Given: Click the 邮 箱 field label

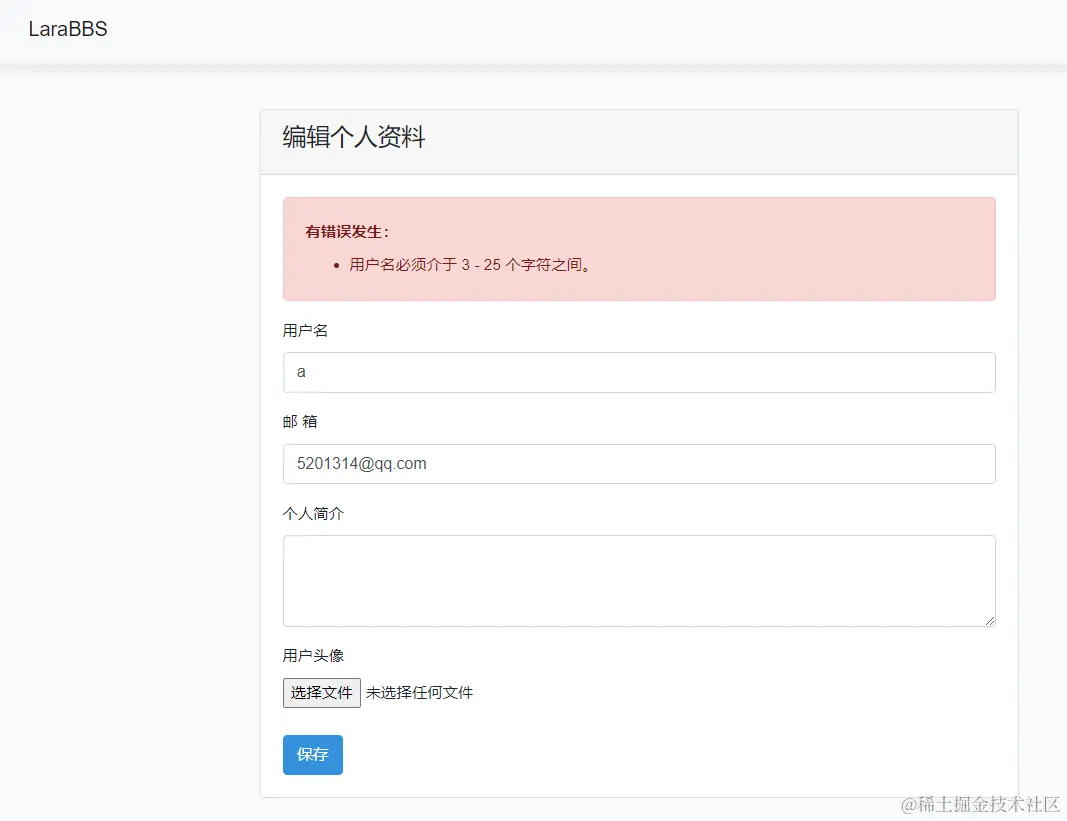Looking at the screenshot, I should coord(300,422).
